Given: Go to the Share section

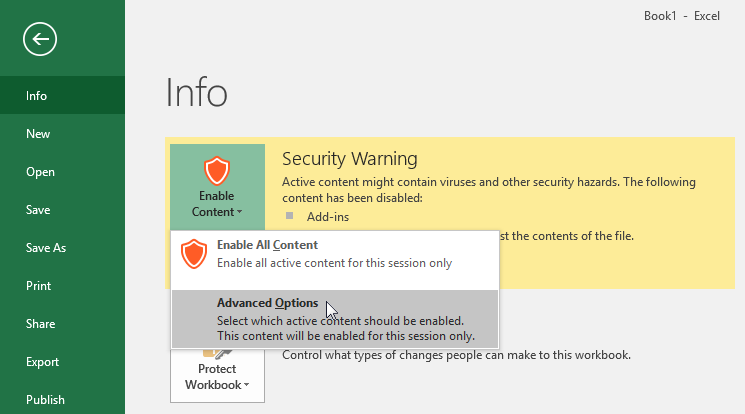Looking at the screenshot, I should pos(40,324).
